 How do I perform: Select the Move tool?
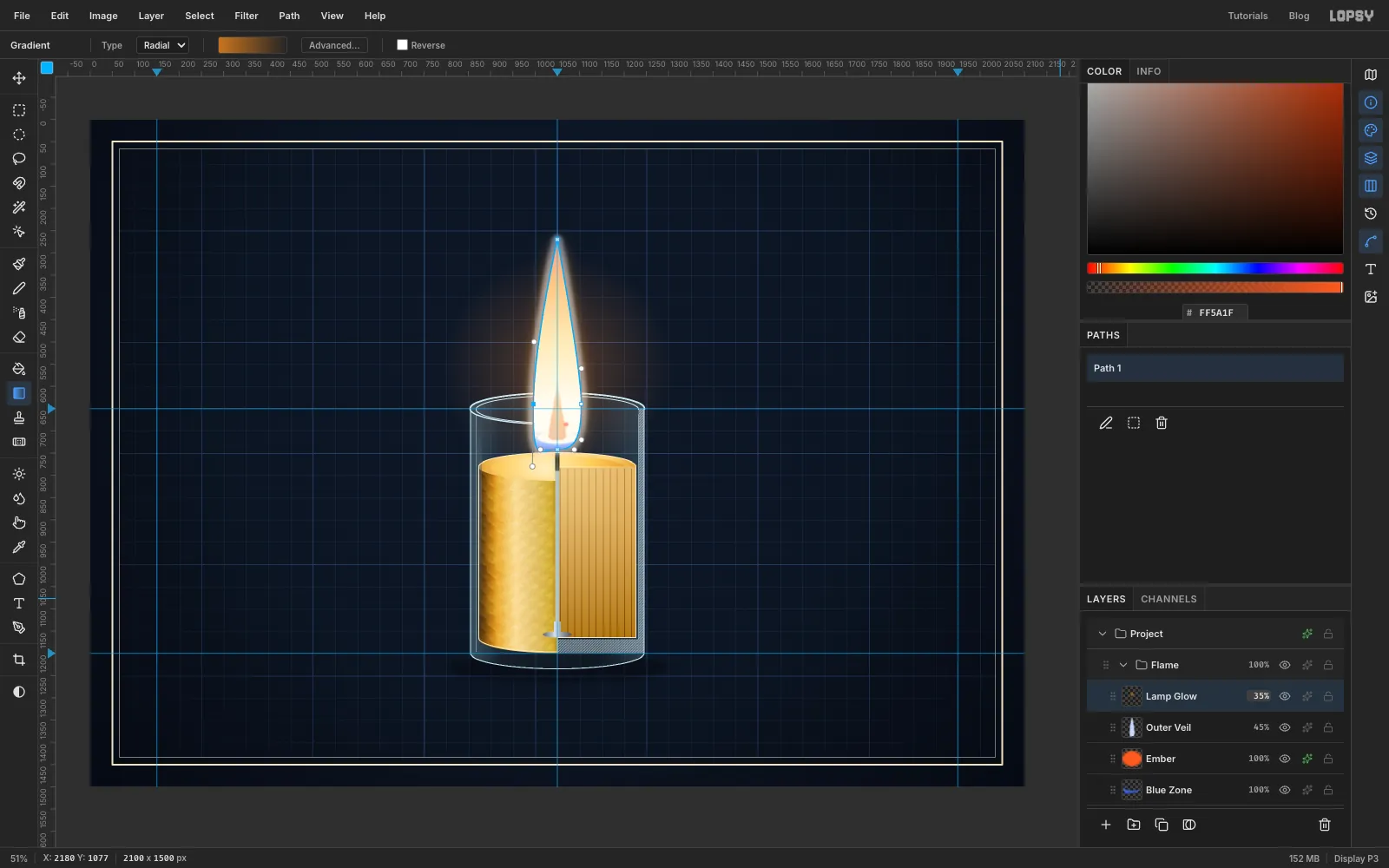[19, 78]
